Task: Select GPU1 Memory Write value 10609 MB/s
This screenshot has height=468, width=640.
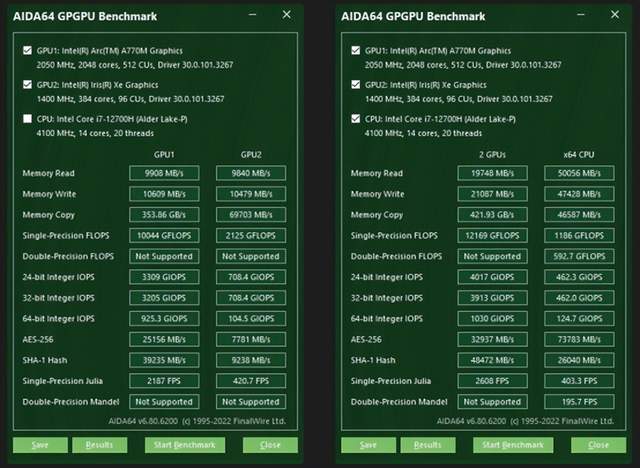Action: [x=164, y=194]
